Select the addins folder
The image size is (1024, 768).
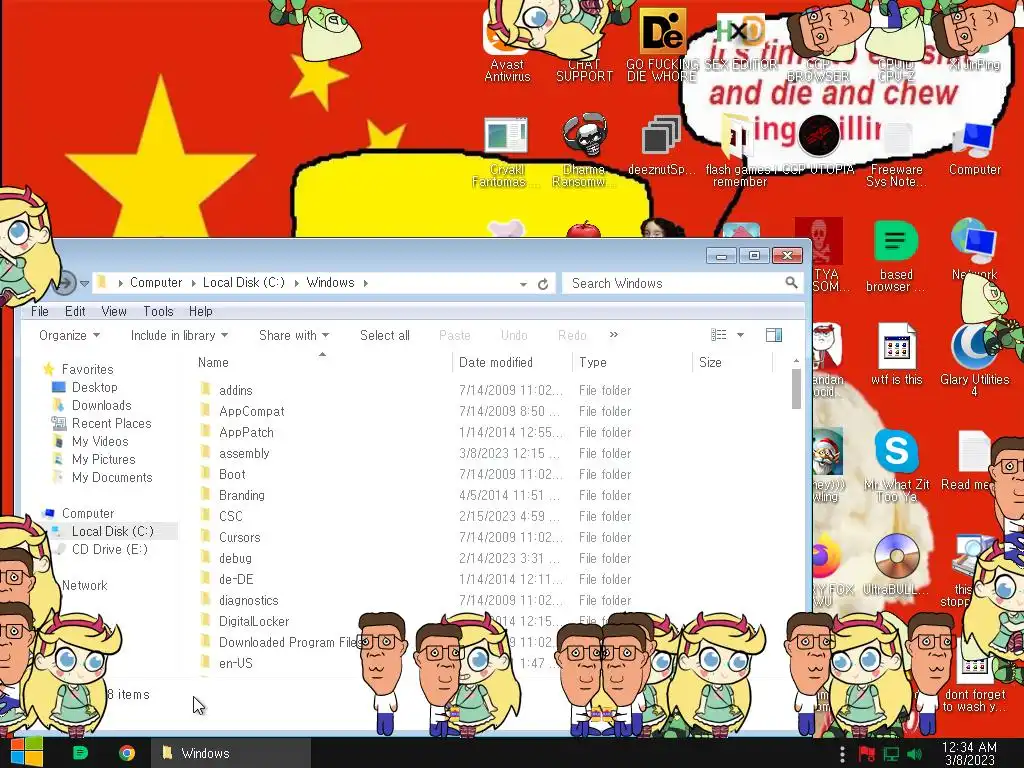pos(236,391)
